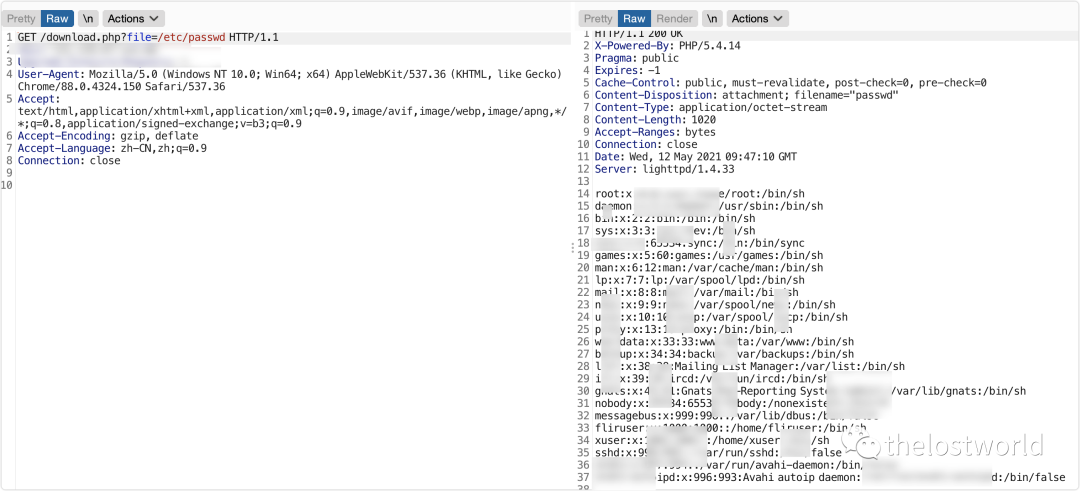Screen dimensions: 1080x491
Task: Click the Pragma: public response header
Action: [636, 58]
